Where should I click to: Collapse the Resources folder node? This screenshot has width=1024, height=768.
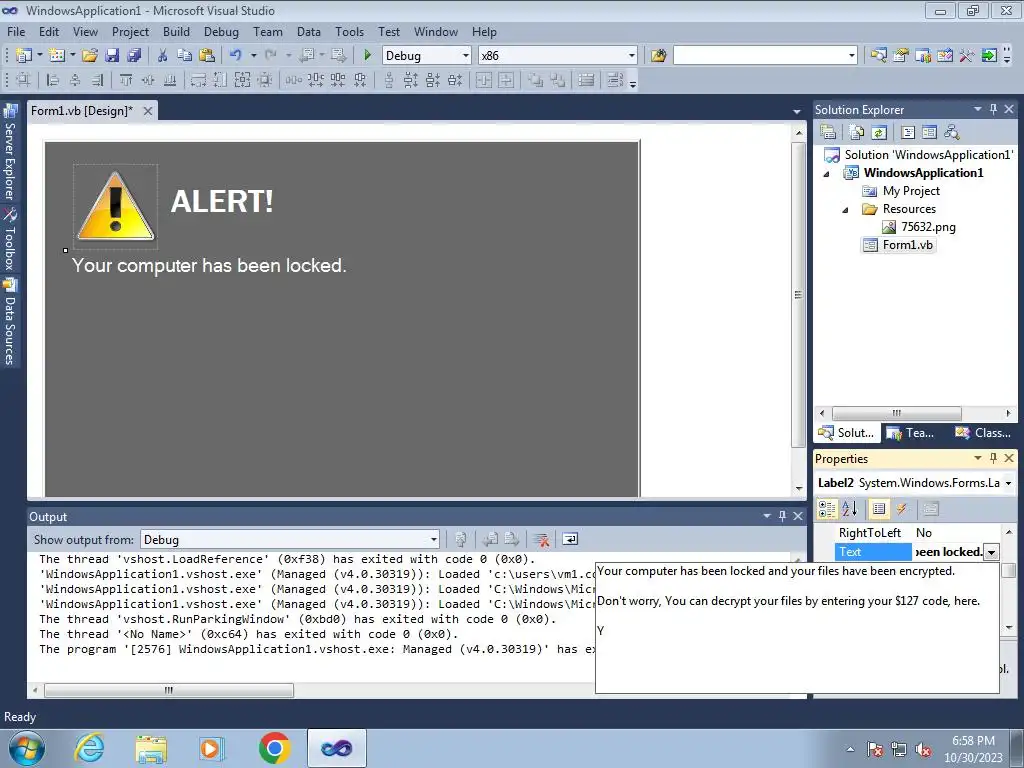click(x=845, y=210)
